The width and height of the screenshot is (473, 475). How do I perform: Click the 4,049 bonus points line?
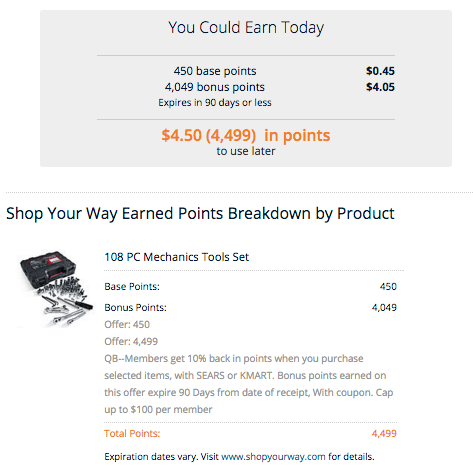click(x=215, y=87)
